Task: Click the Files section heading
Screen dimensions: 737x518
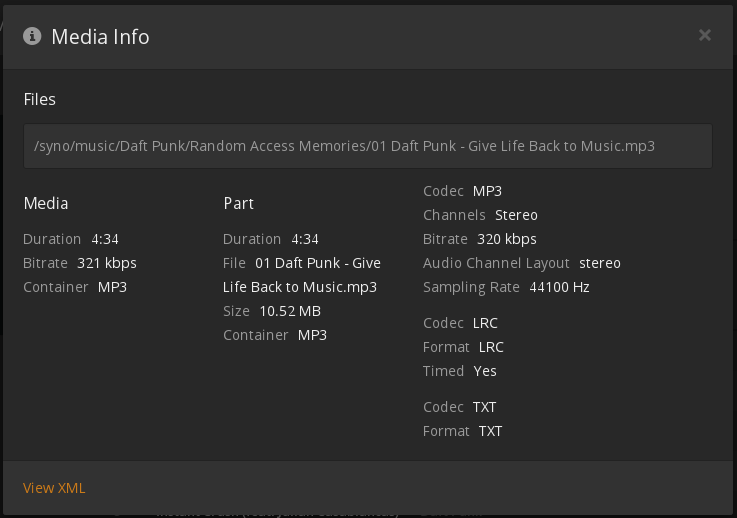Action: pyautogui.click(x=40, y=99)
